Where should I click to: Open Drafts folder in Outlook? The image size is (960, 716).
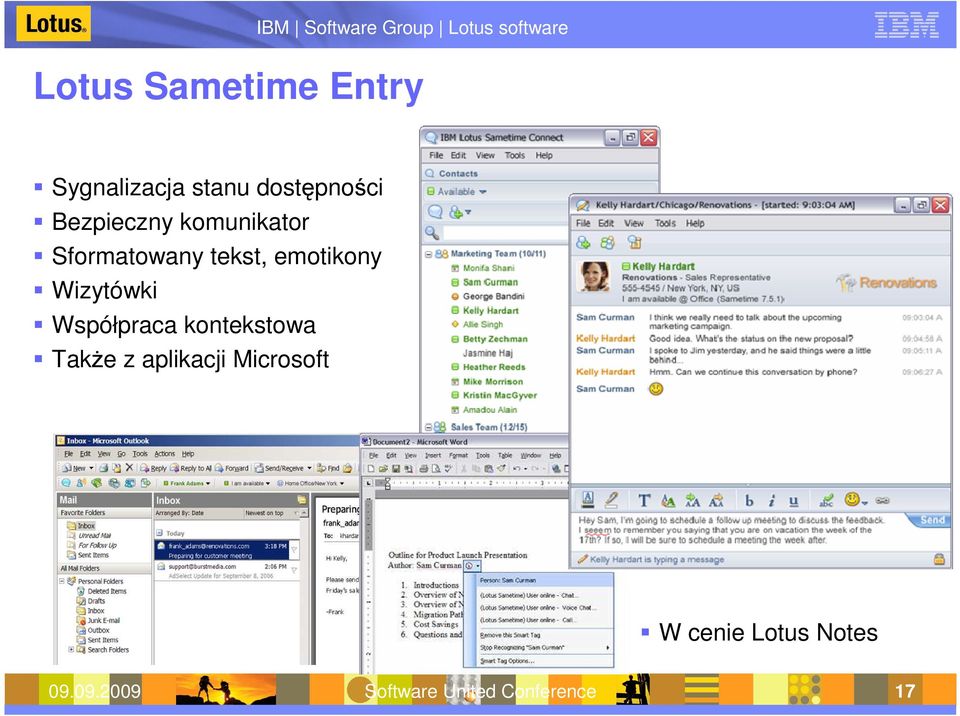pos(91,601)
